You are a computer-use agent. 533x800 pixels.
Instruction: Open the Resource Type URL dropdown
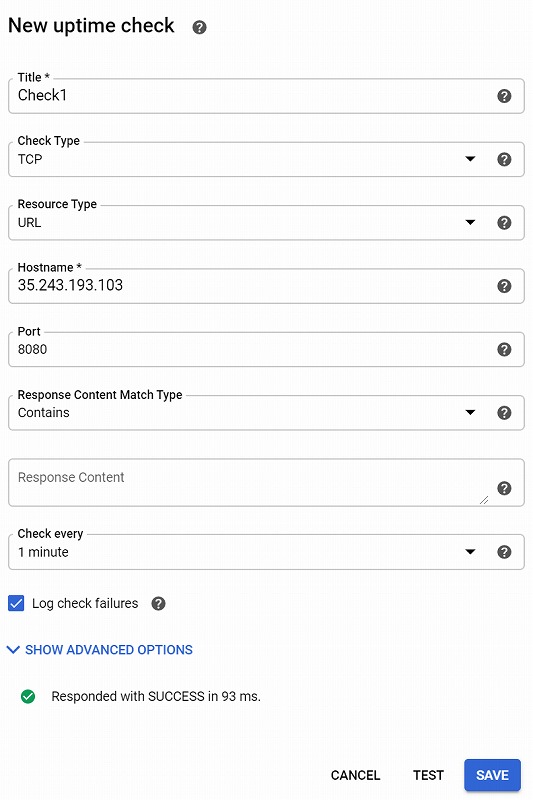(x=239, y=222)
